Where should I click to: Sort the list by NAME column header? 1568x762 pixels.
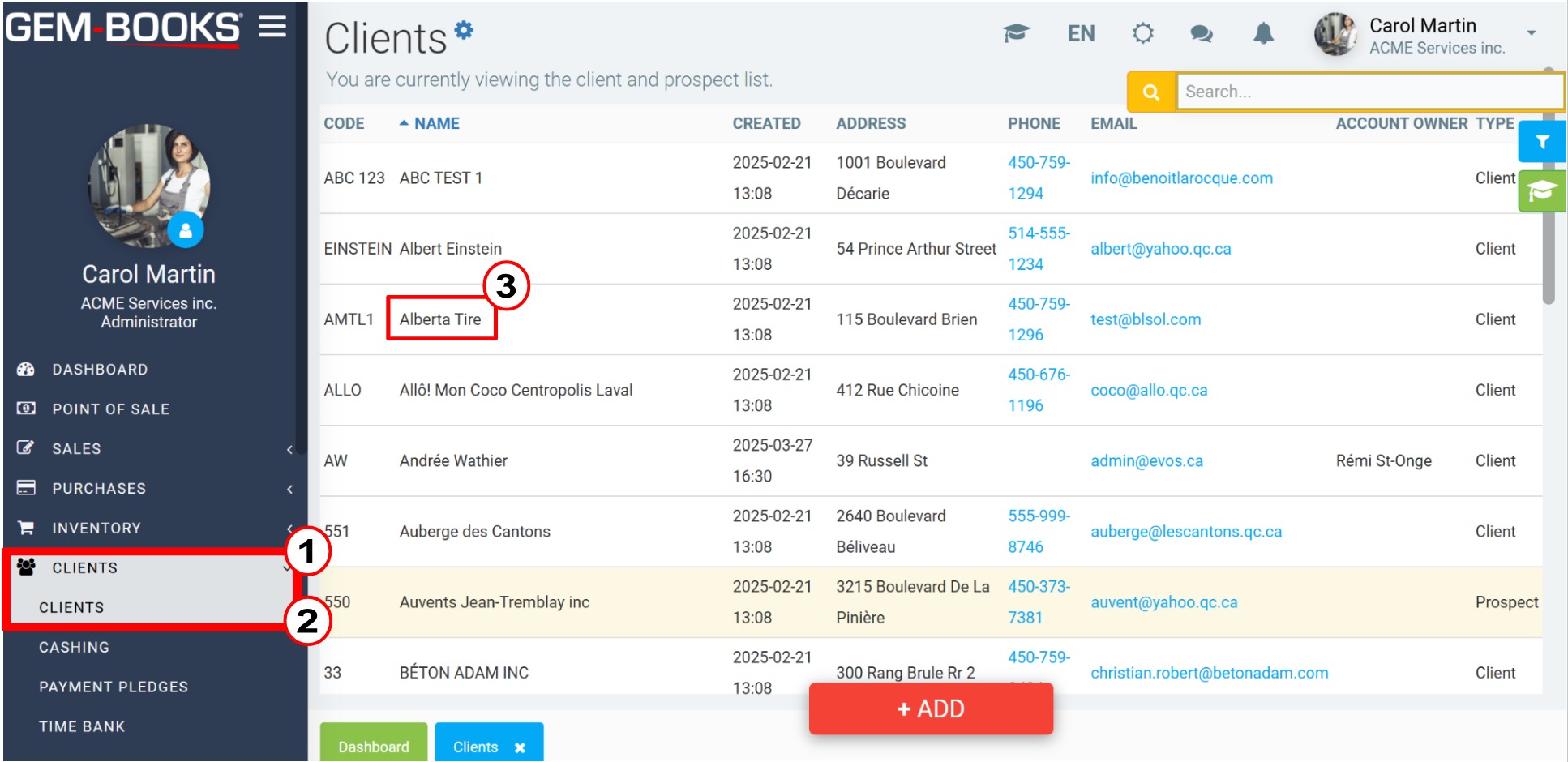click(x=436, y=123)
